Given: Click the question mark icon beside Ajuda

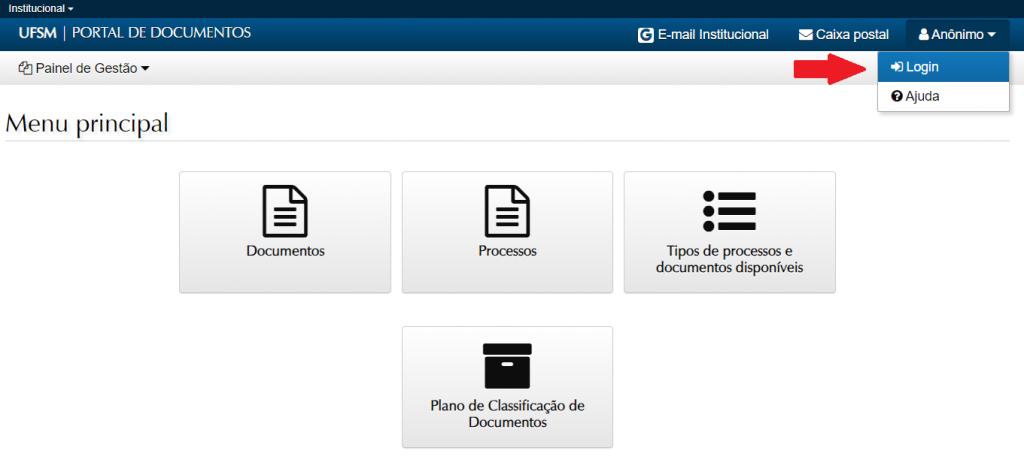Looking at the screenshot, I should 896,97.
